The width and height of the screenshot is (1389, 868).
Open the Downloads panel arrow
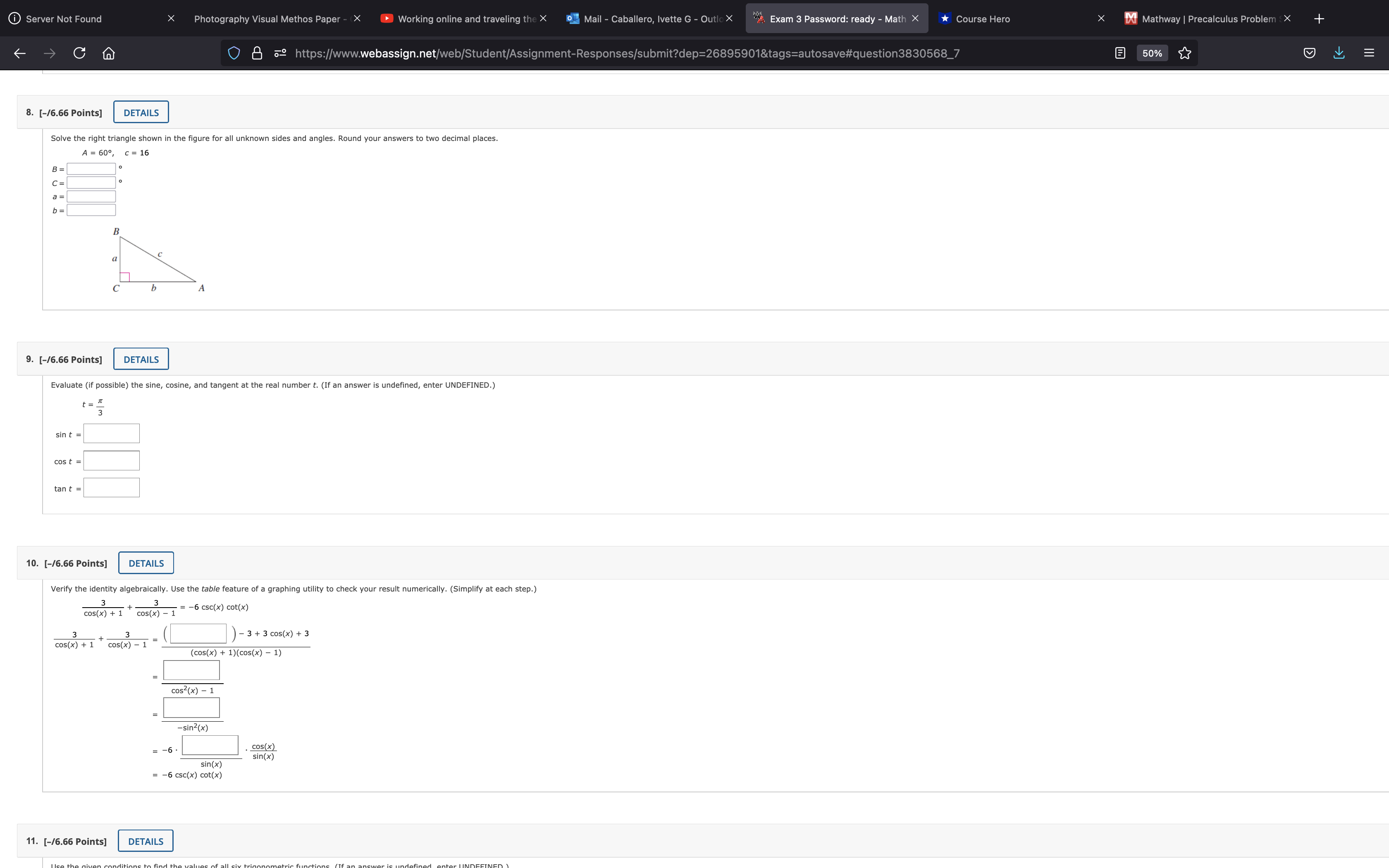(1339, 53)
